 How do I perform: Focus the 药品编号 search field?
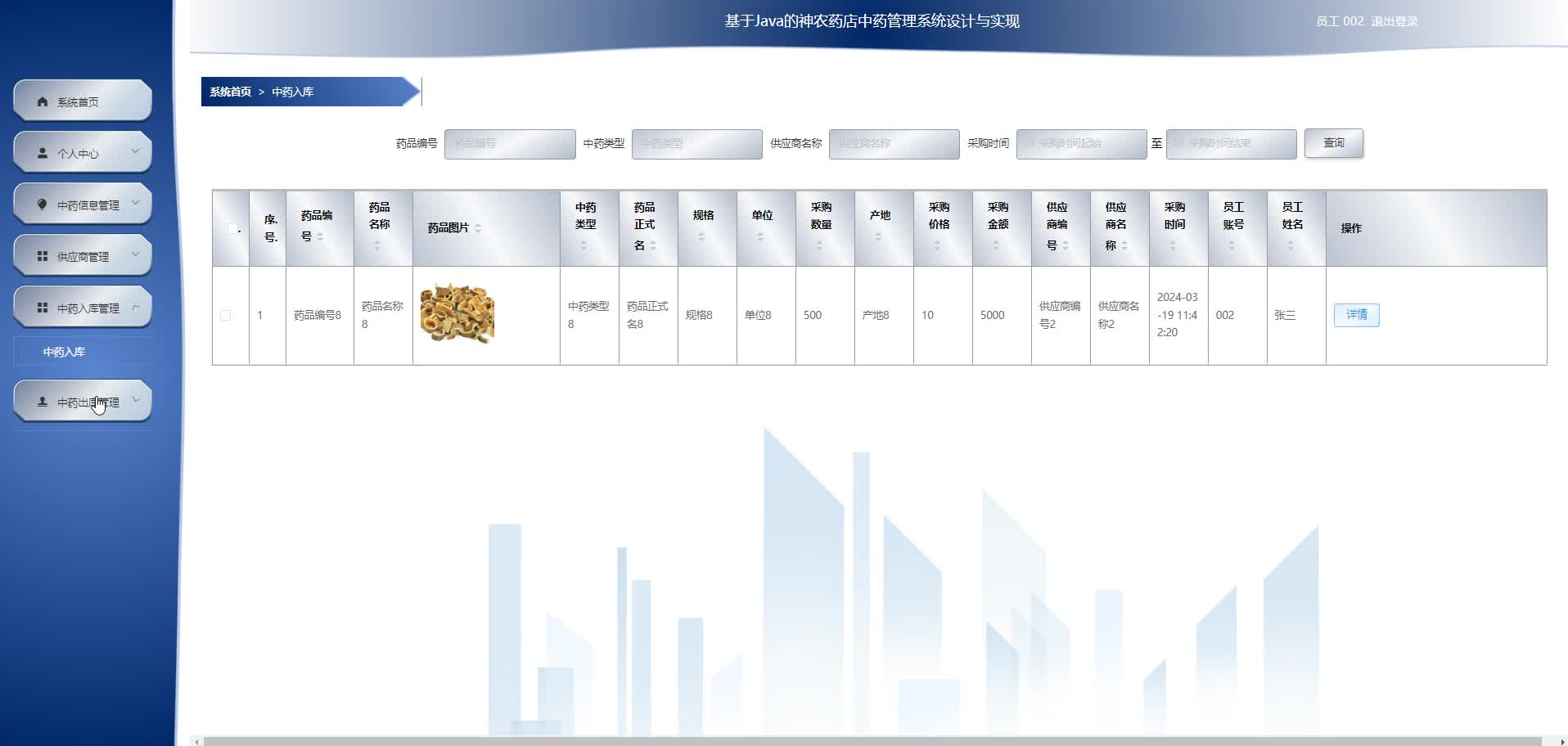510,144
